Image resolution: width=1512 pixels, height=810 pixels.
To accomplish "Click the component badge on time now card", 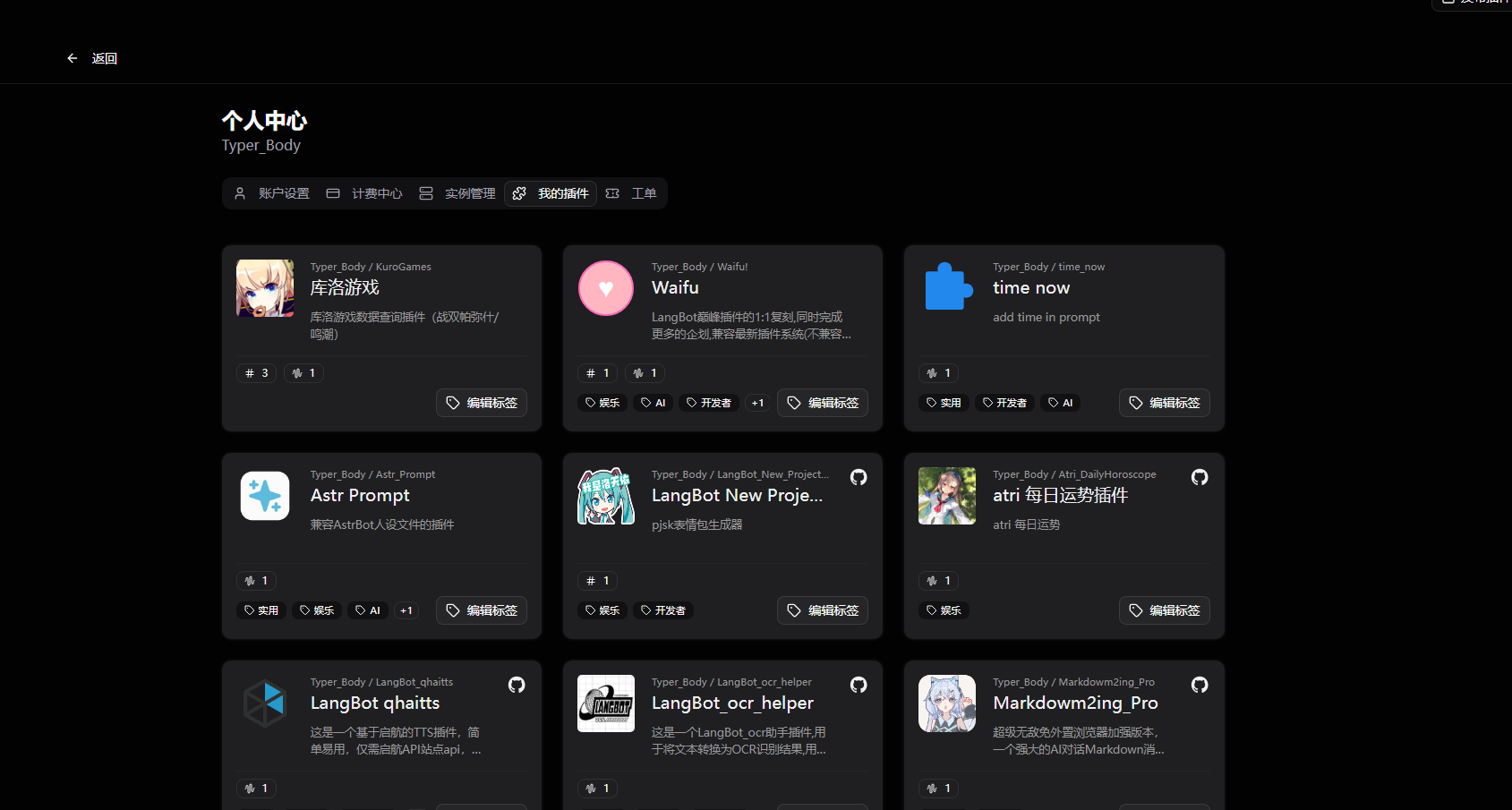I will (939, 373).
